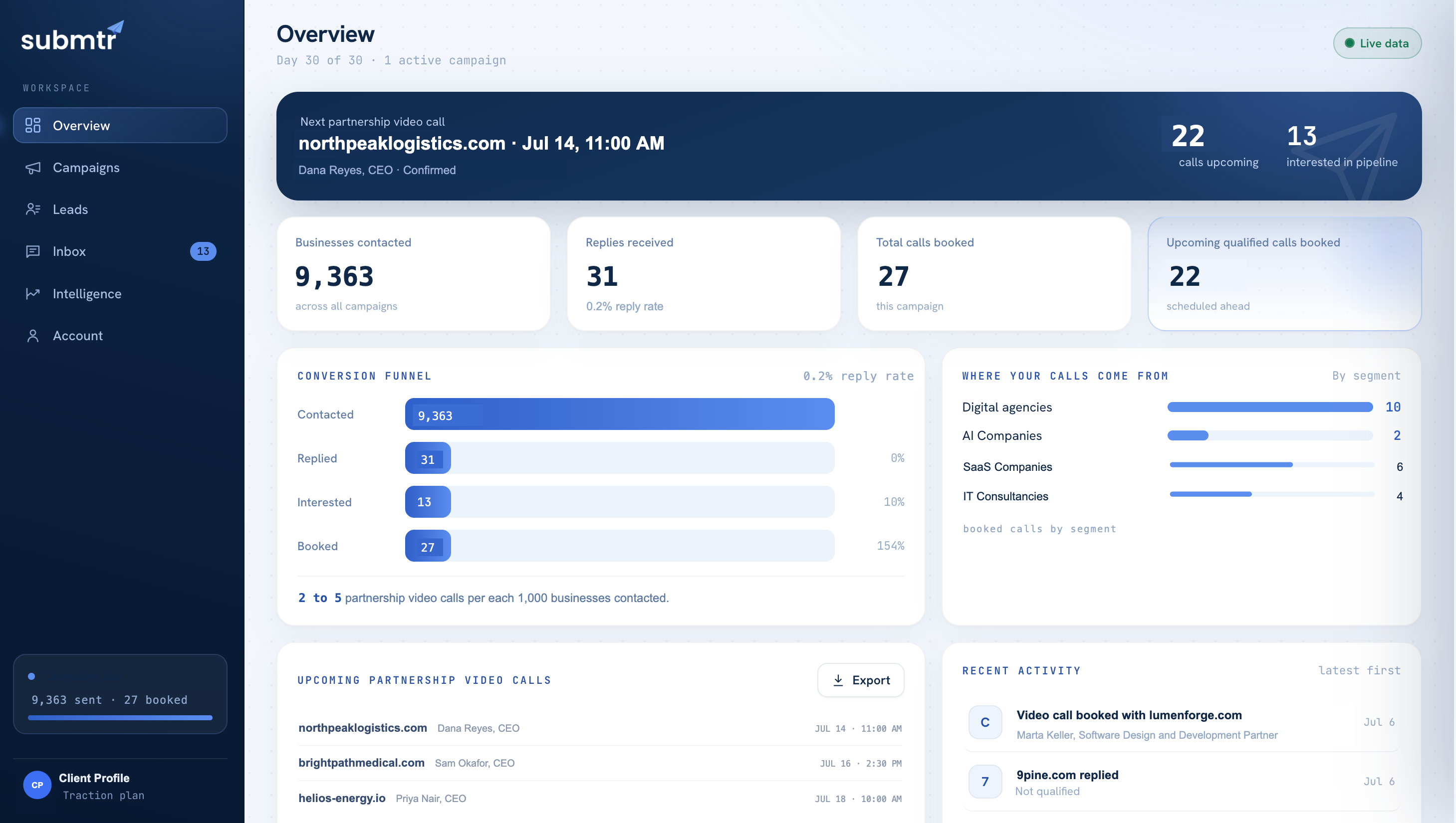This screenshot has width=1456, height=823.
Task: Click the C avatar on lumenforge.com activity
Action: click(x=985, y=722)
